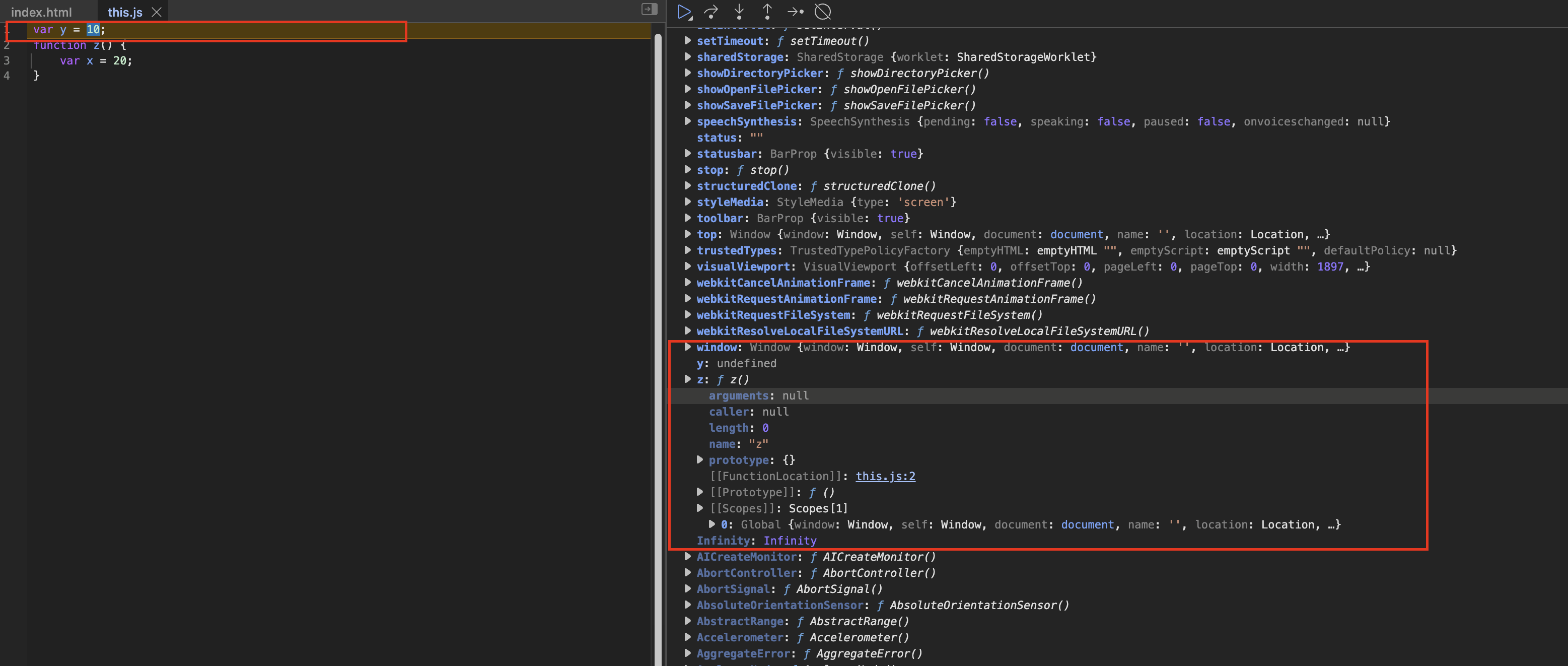1568x666 pixels.
Task: Collapse the [[Scopes]] entry
Action: (x=699, y=508)
